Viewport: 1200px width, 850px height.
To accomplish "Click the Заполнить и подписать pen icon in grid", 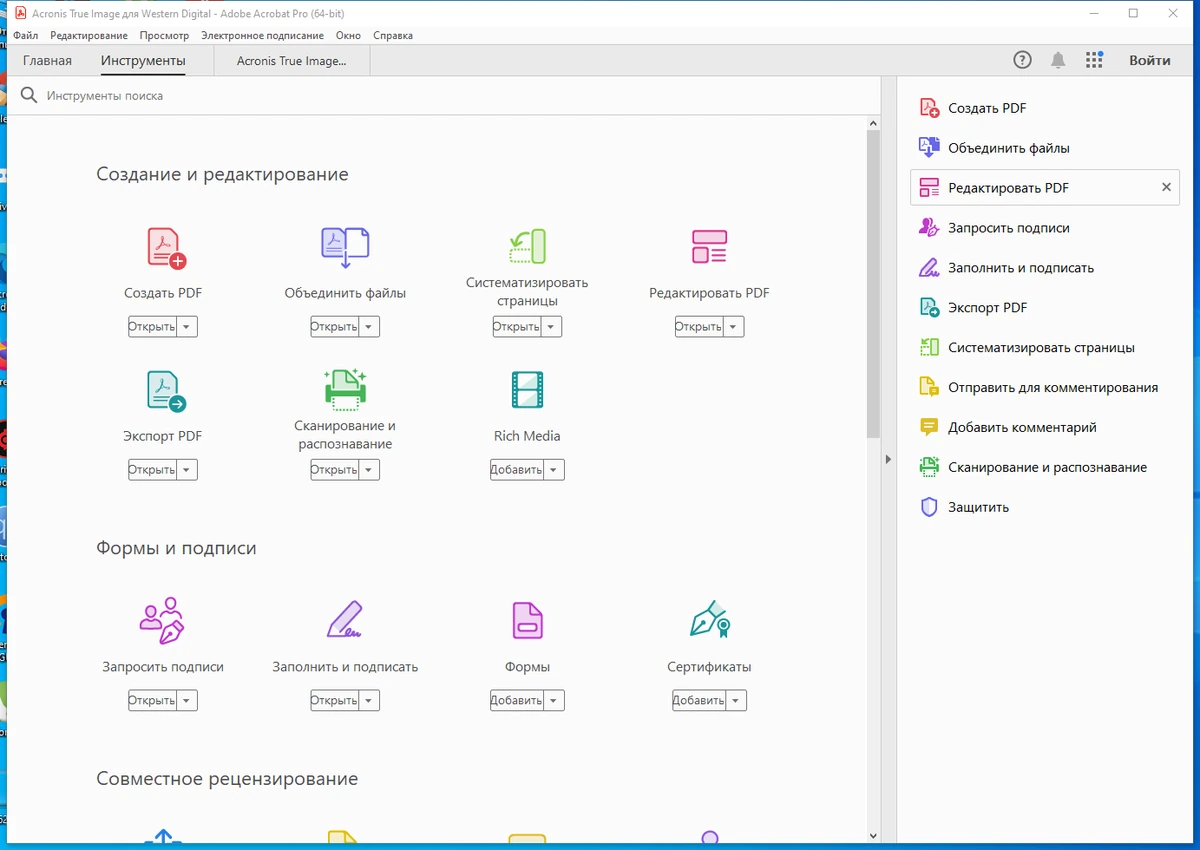I will tap(345, 620).
